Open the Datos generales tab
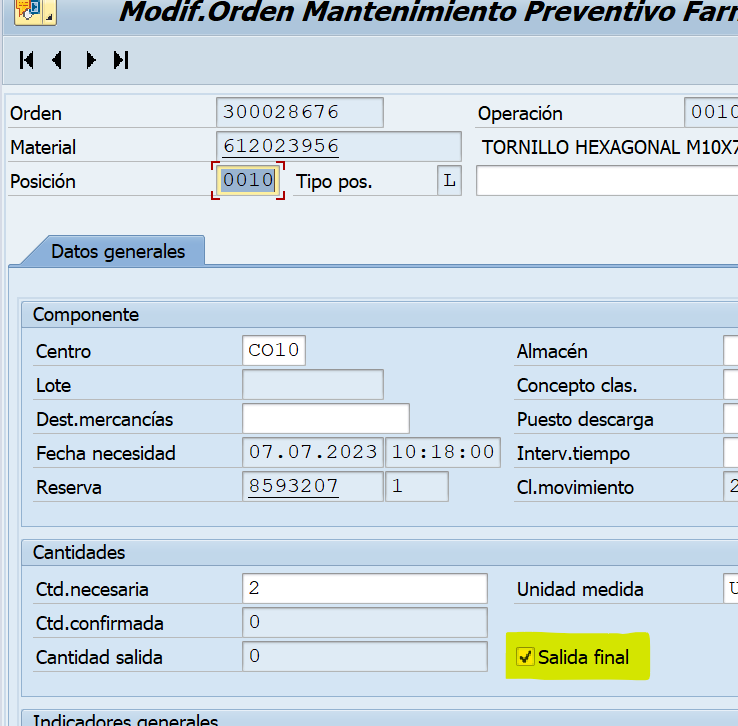The width and height of the screenshot is (738, 726). point(118,251)
